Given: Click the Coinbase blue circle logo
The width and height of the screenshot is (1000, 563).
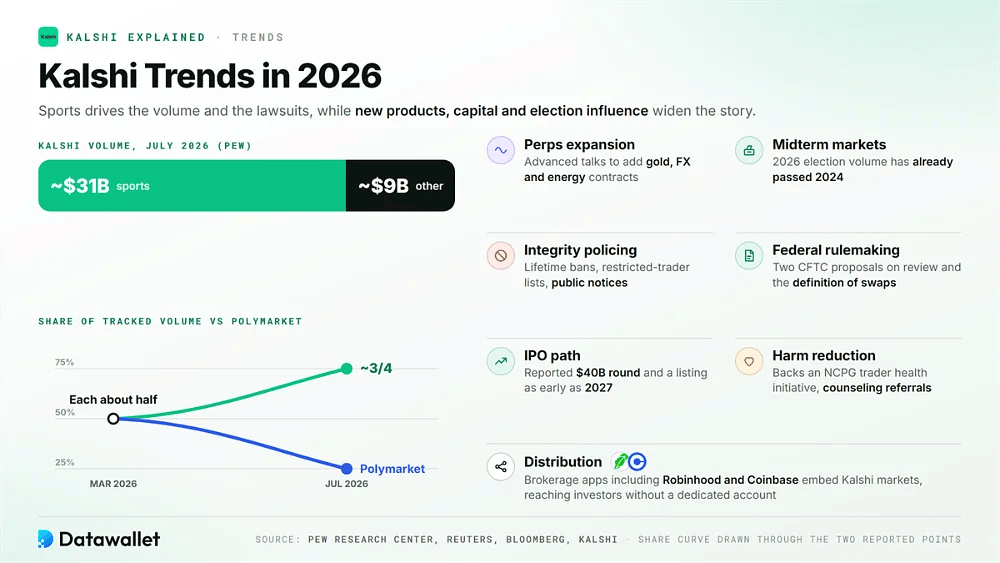Looking at the screenshot, I should [x=637, y=461].
